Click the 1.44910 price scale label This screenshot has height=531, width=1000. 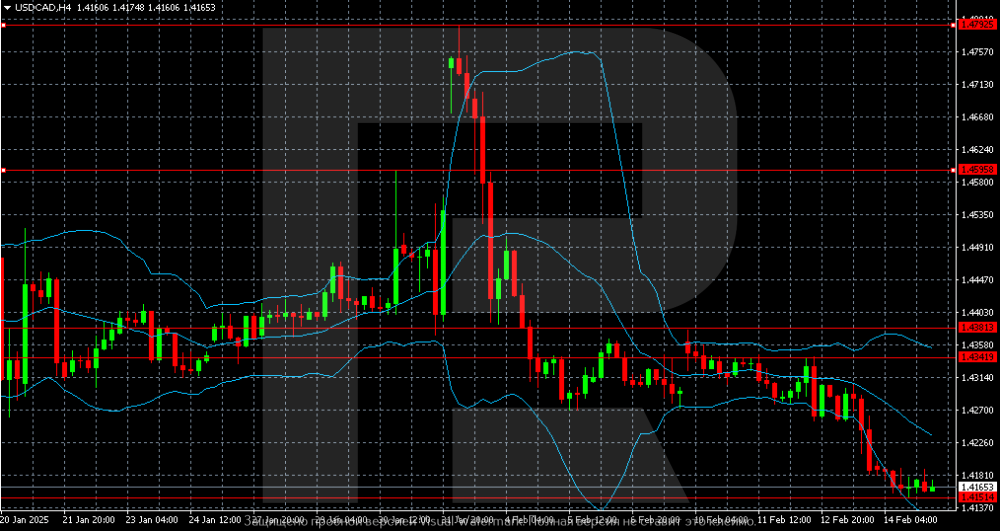[x=977, y=247]
